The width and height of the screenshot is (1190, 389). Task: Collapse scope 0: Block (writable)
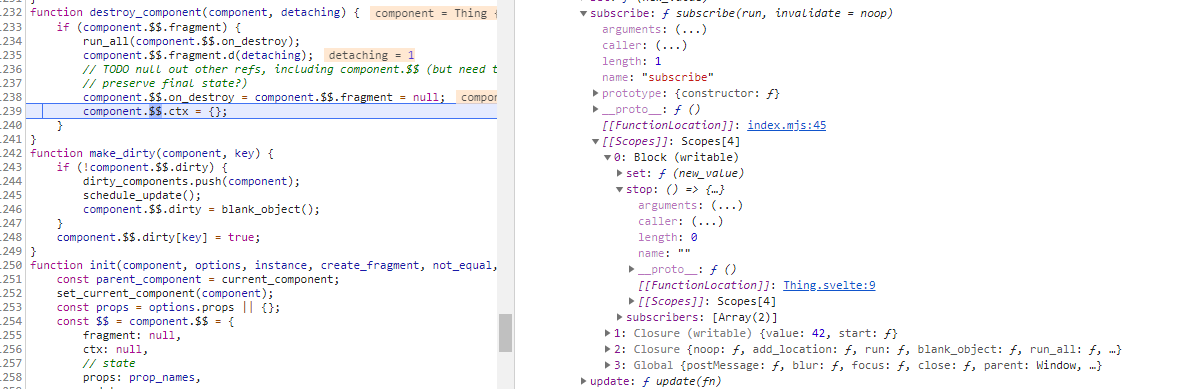point(607,157)
